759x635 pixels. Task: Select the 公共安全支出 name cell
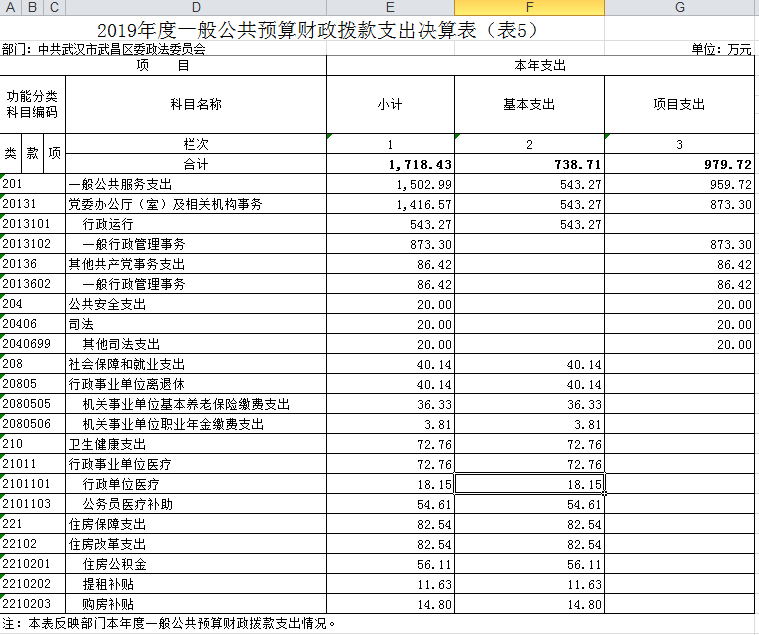(x=195, y=304)
